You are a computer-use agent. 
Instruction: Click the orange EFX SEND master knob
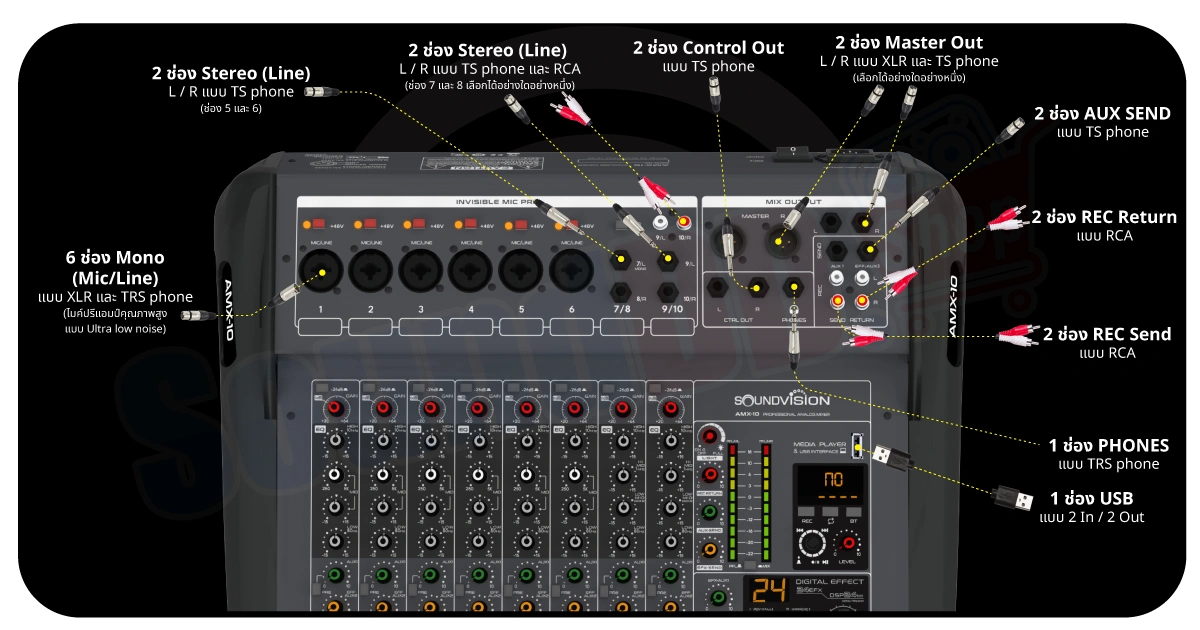[x=710, y=549]
